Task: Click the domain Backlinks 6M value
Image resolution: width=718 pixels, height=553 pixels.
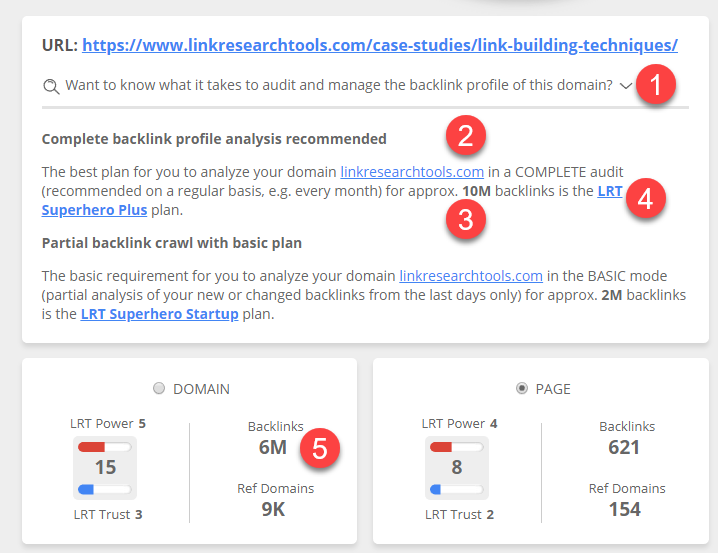Action: [273, 447]
